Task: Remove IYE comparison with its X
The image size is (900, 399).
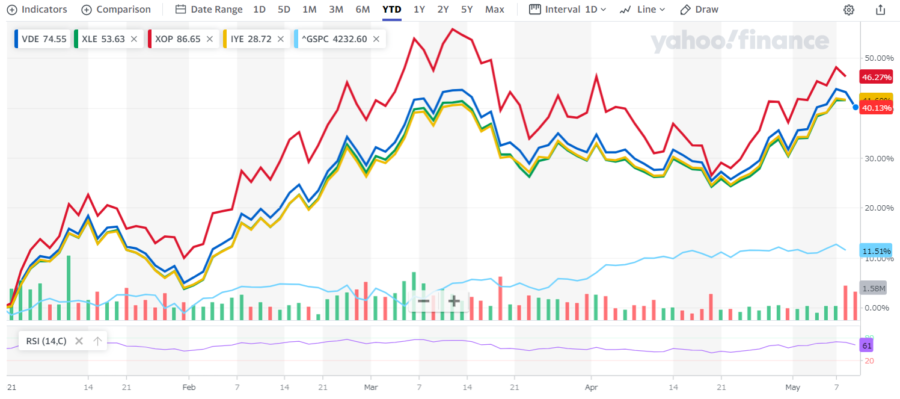Action: 281,39
